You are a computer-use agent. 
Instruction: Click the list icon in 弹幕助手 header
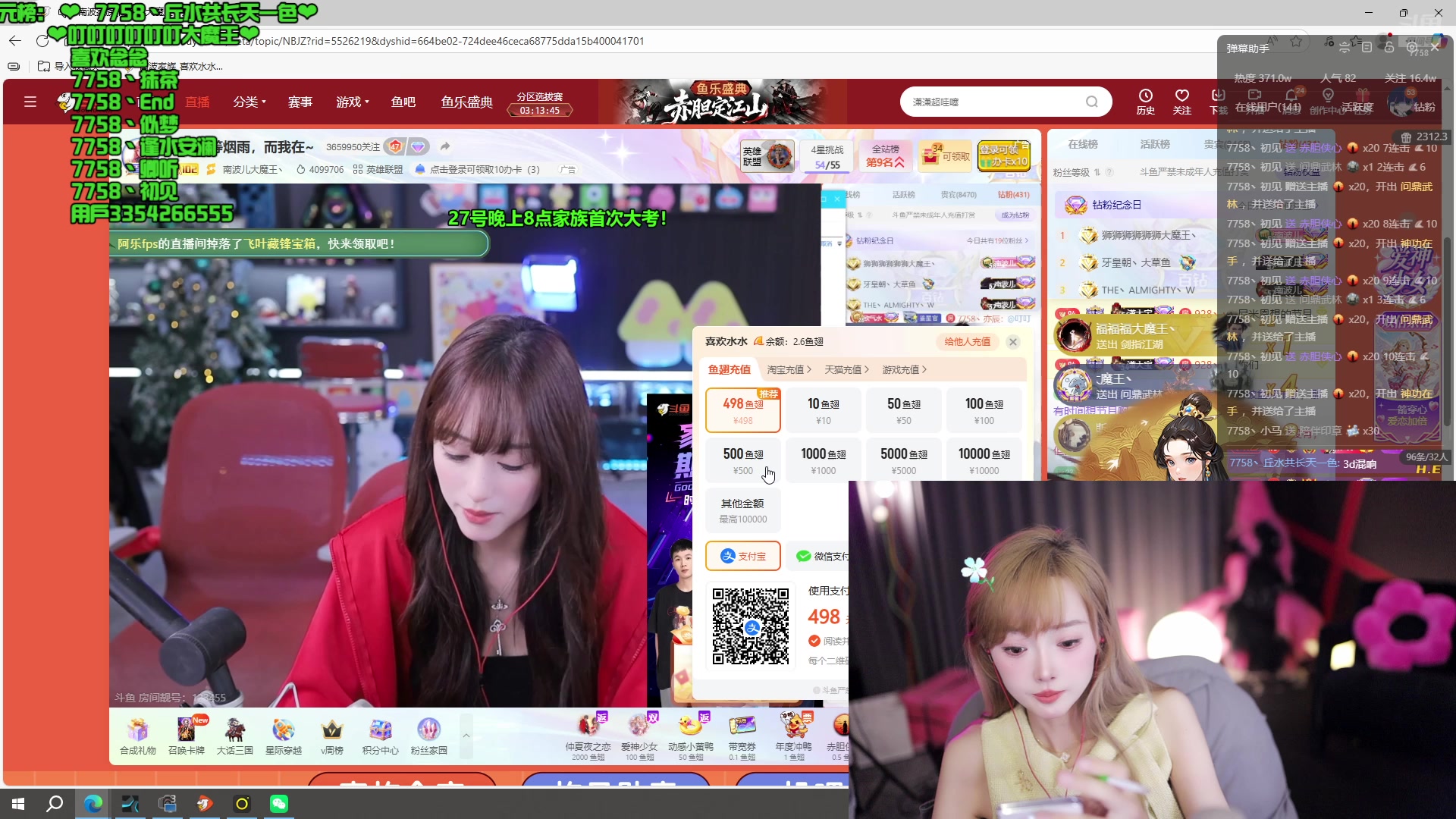click(1367, 48)
